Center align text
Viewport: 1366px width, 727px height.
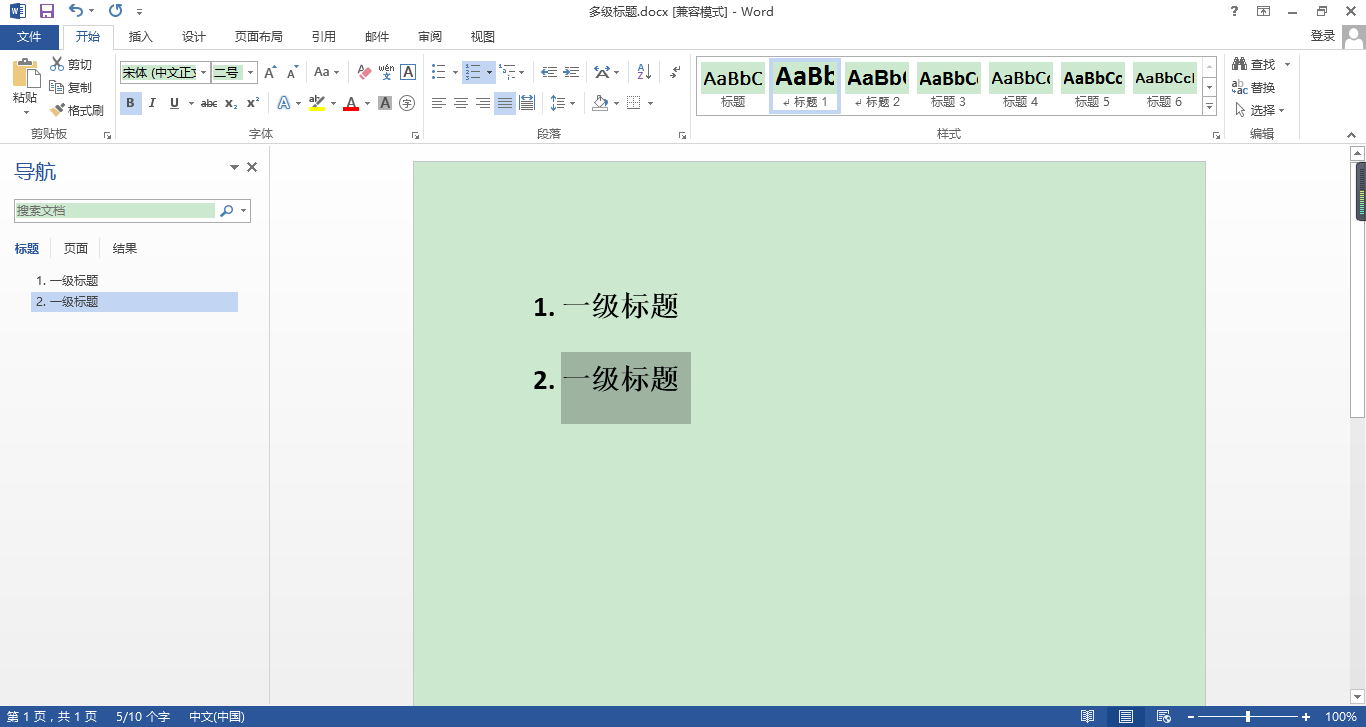(461, 103)
